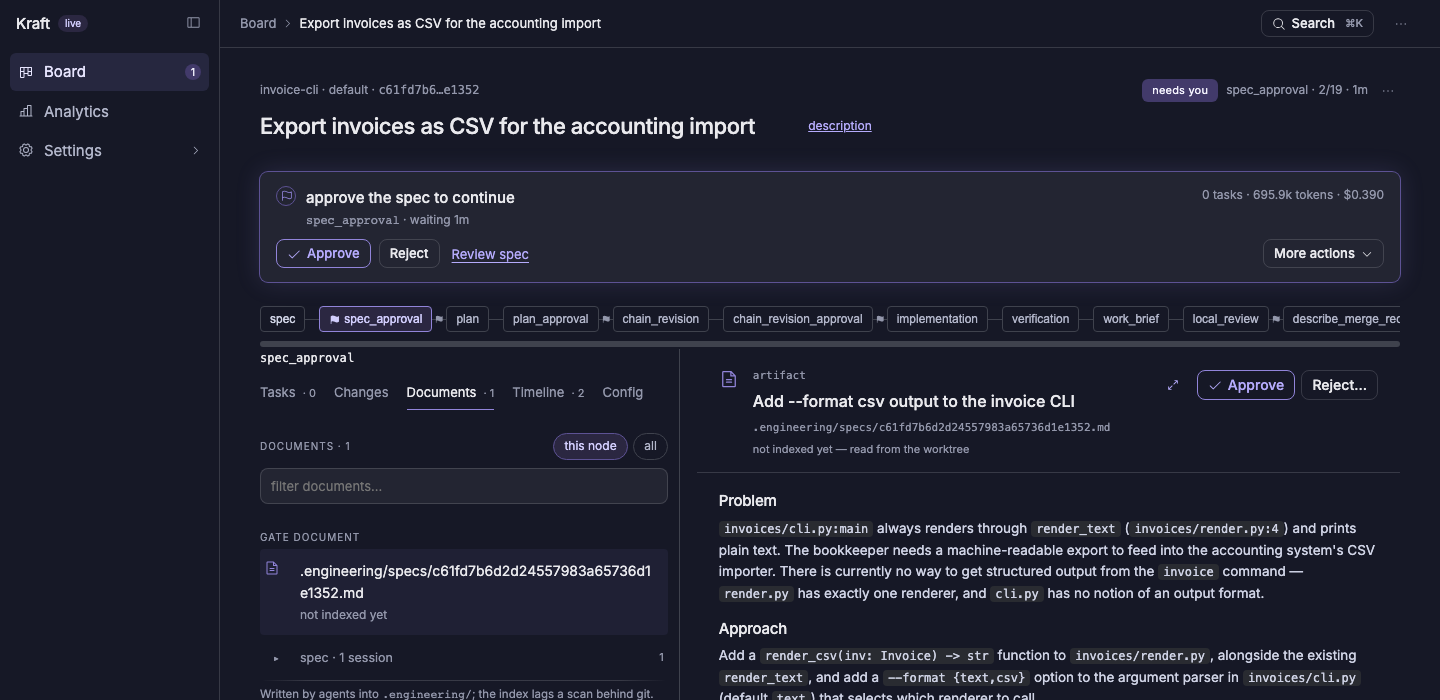Image resolution: width=1440 pixels, height=700 pixels.
Task: Reject the spec in the banner
Action: (409, 254)
